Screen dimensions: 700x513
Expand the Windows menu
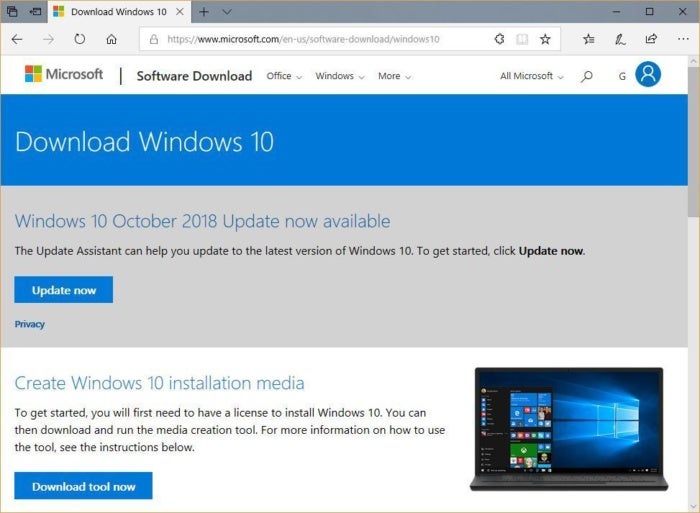(340, 76)
